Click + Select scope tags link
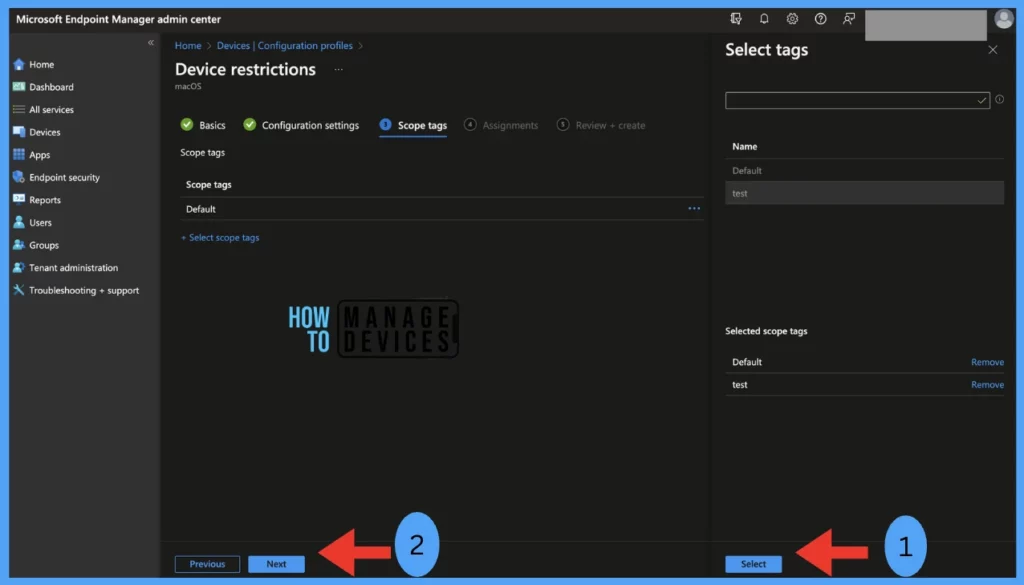The height and width of the screenshot is (585, 1024). click(x=220, y=238)
